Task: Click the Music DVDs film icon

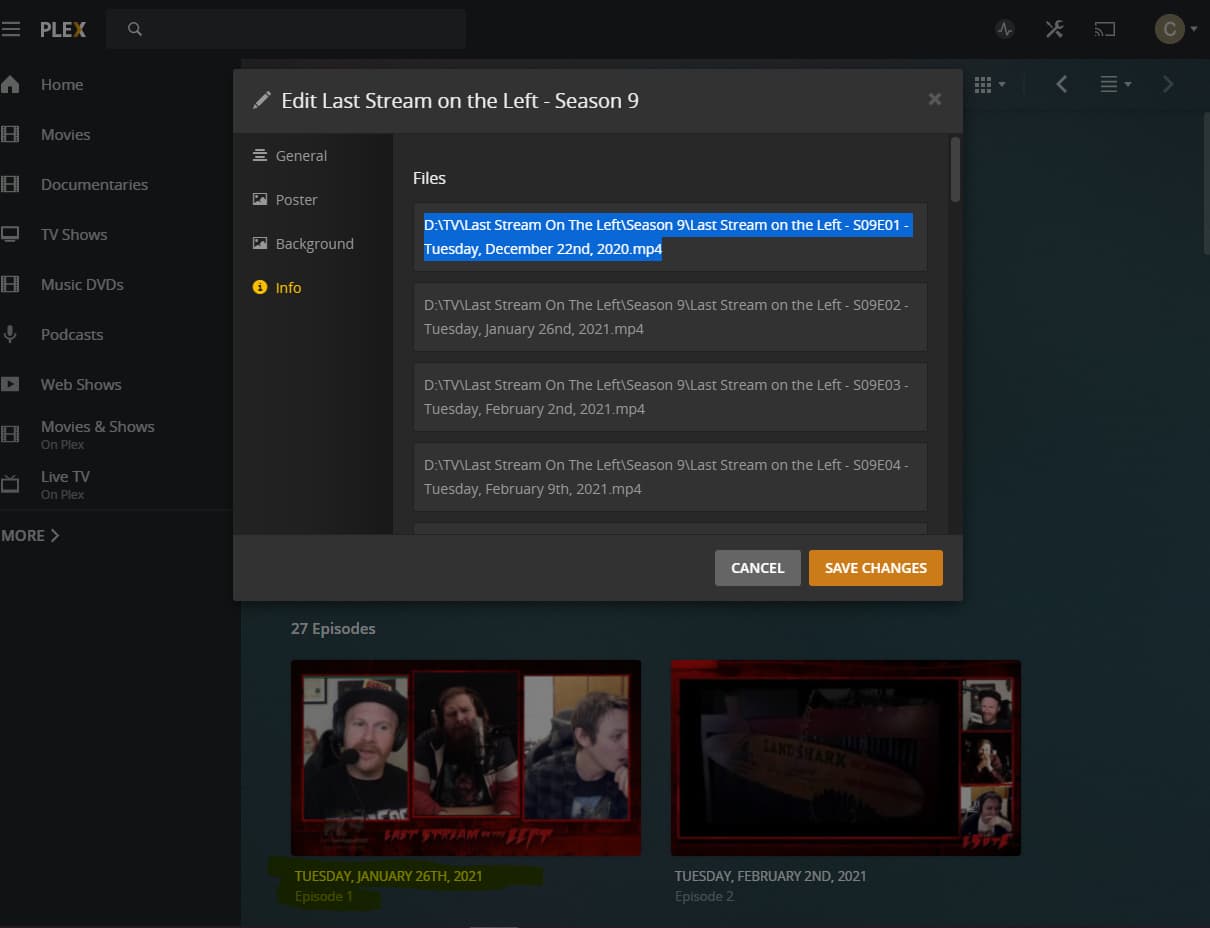Action: coord(10,284)
